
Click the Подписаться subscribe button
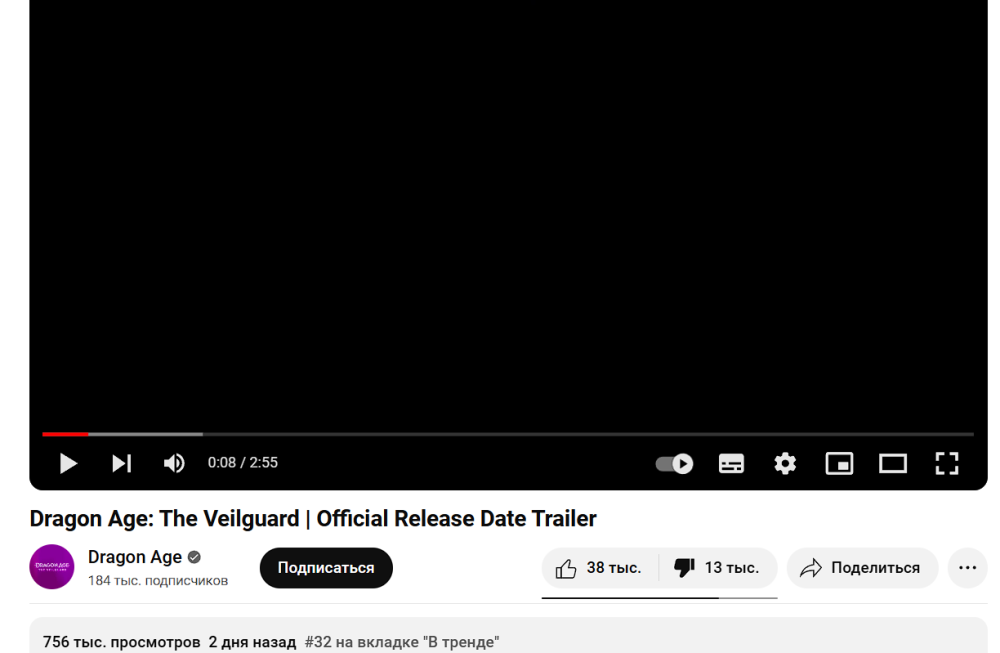(326, 568)
